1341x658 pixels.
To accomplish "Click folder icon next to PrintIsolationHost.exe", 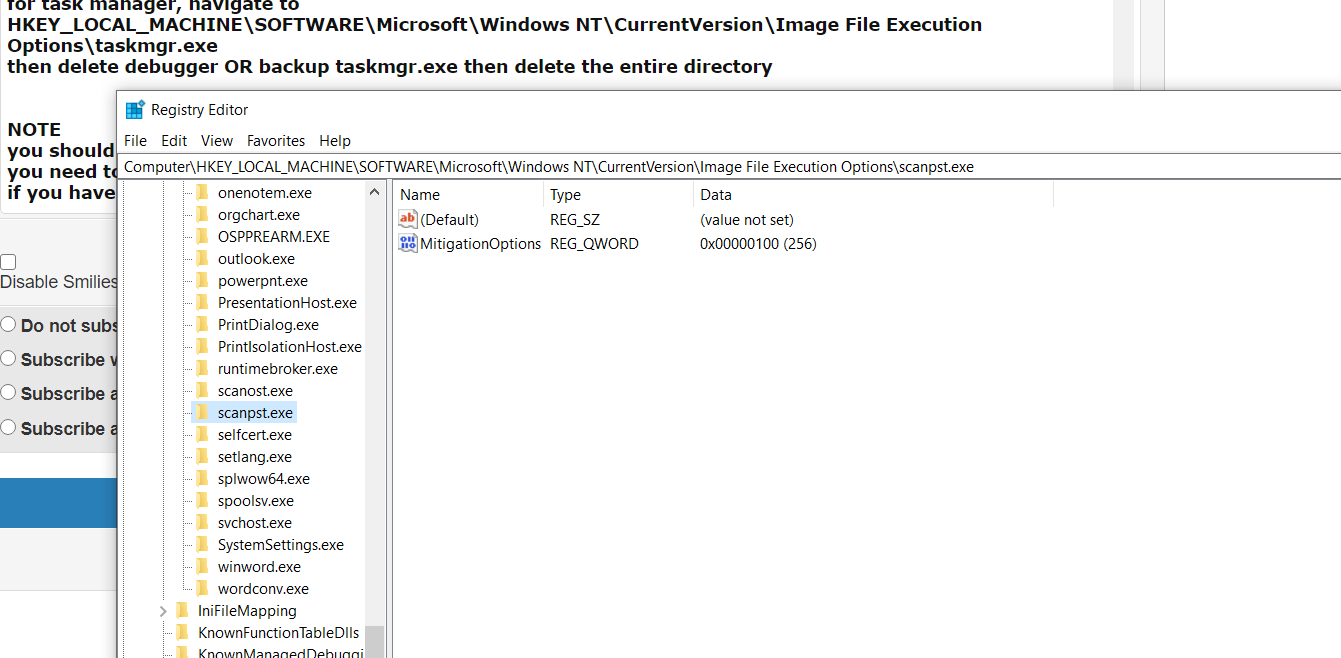I will pos(202,347).
